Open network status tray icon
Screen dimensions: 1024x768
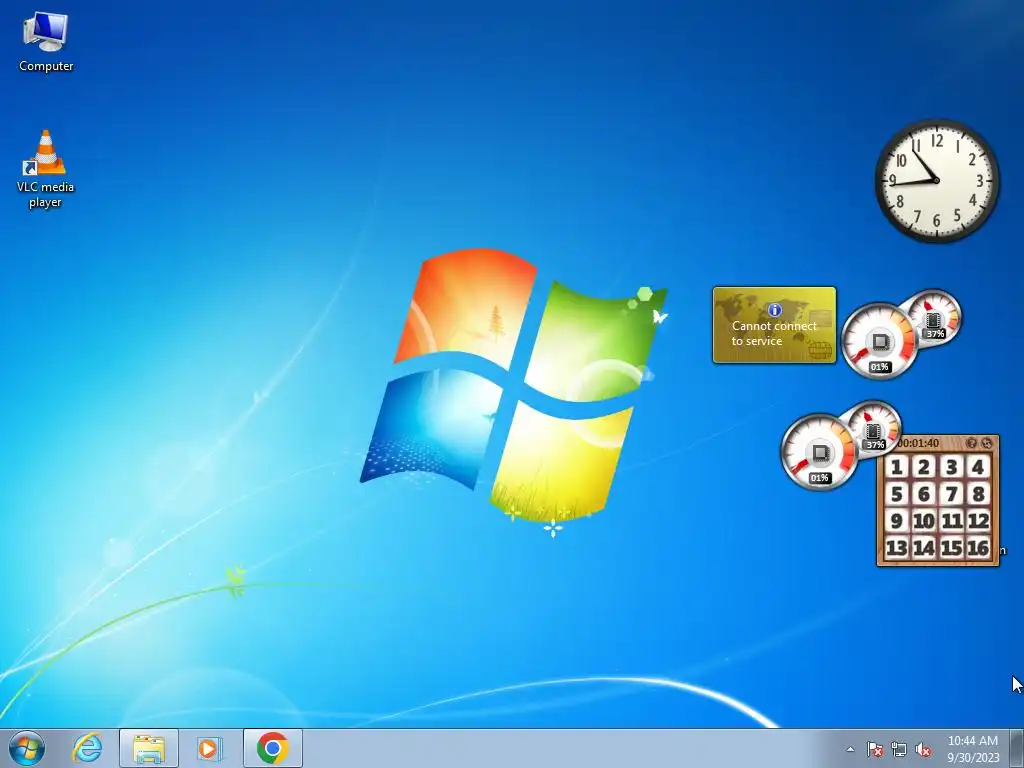click(x=899, y=749)
